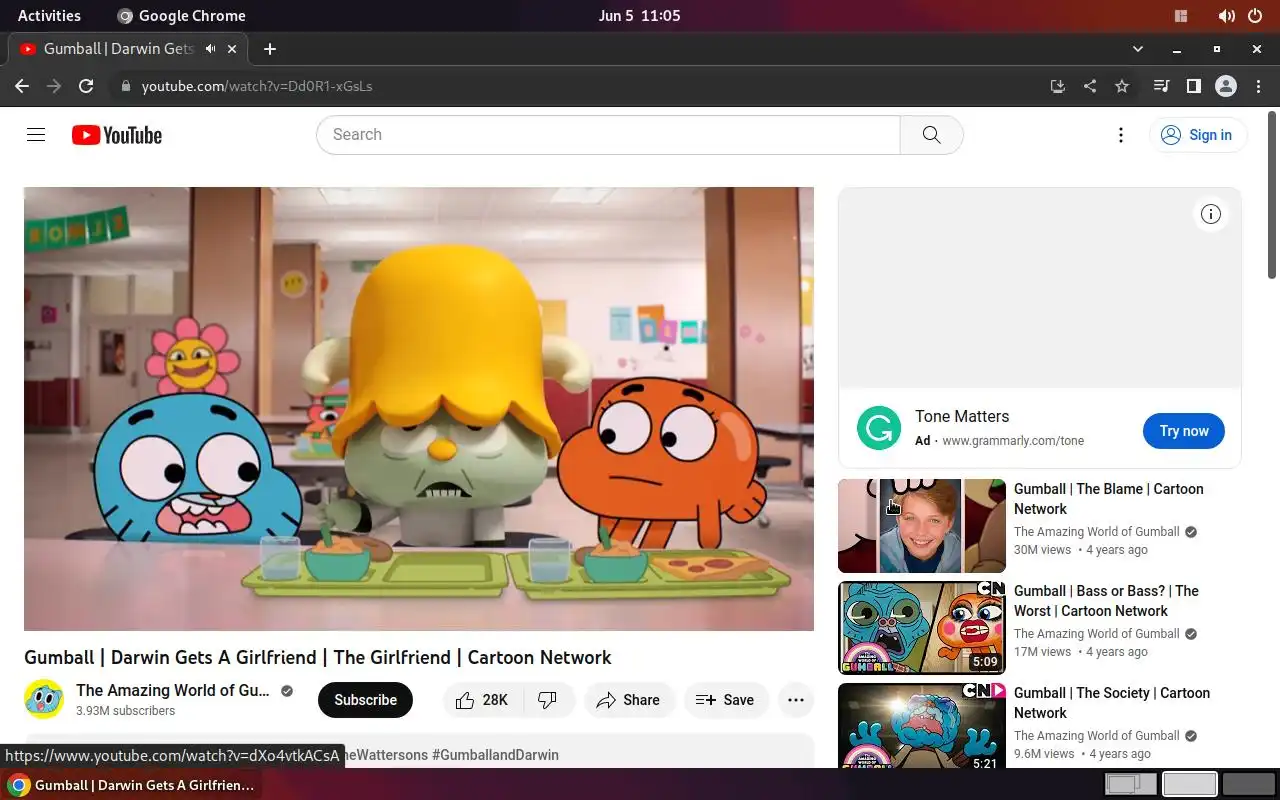This screenshot has height=800, width=1280.
Task: Reload the page in Chrome
Action: point(86,86)
